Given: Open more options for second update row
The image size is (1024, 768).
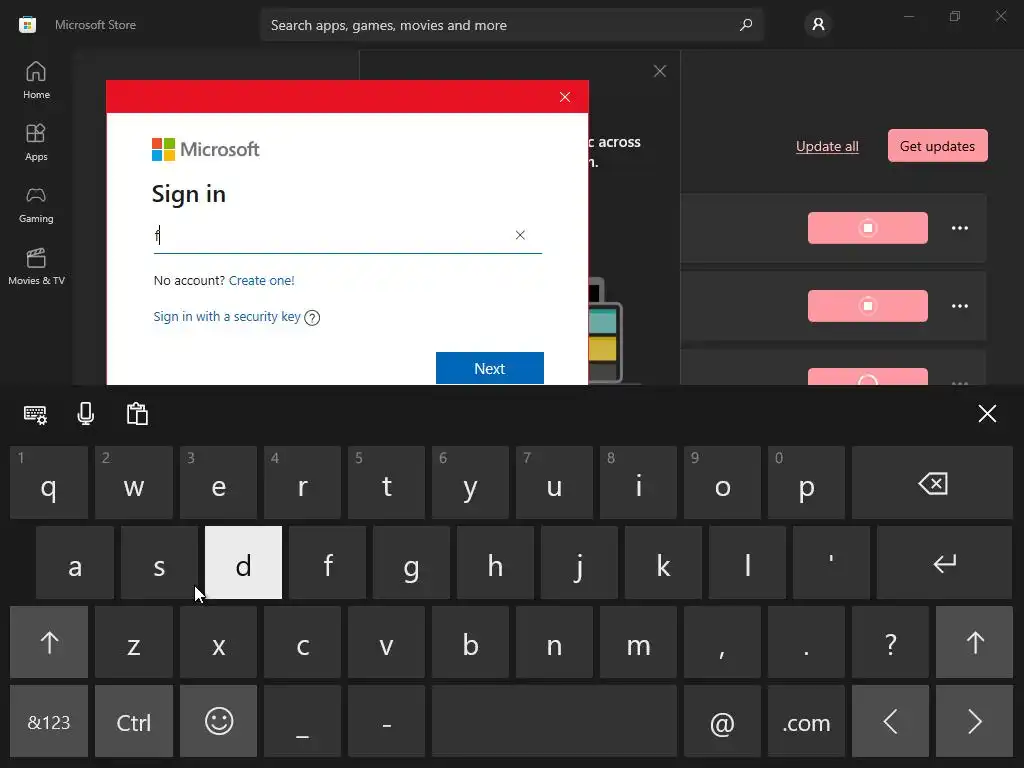Looking at the screenshot, I should click(x=959, y=306).
